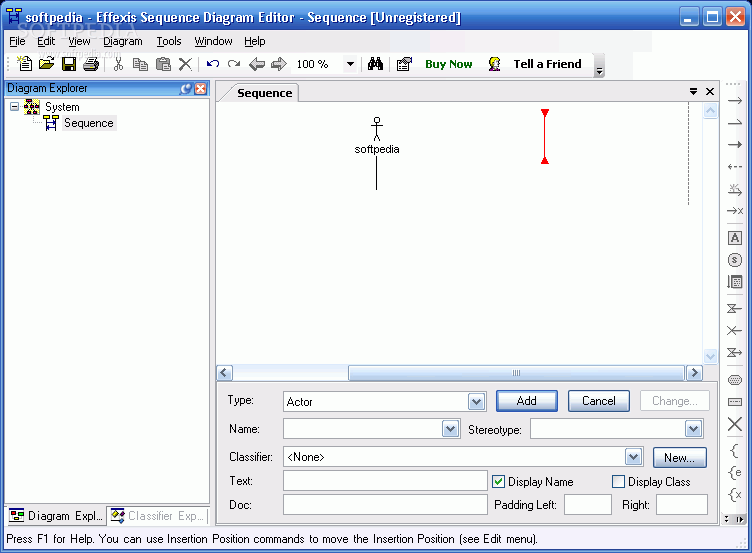The image size is (752, 553).
Task: Switch to the Diagram Explorer bottom tab
Action: 56,516
